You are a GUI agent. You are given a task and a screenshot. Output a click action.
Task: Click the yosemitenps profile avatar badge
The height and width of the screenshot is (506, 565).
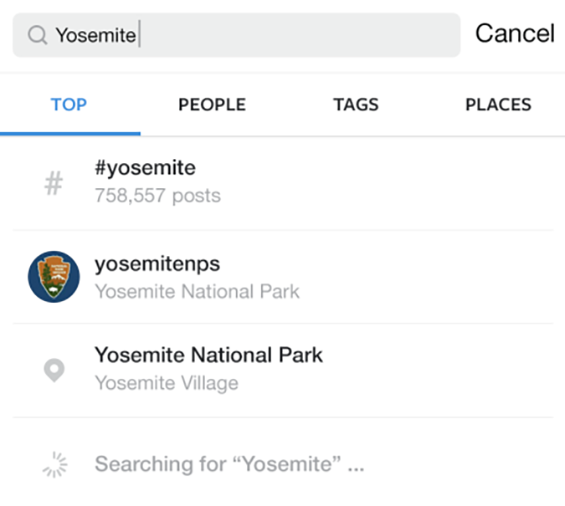(x=54, y=277)
